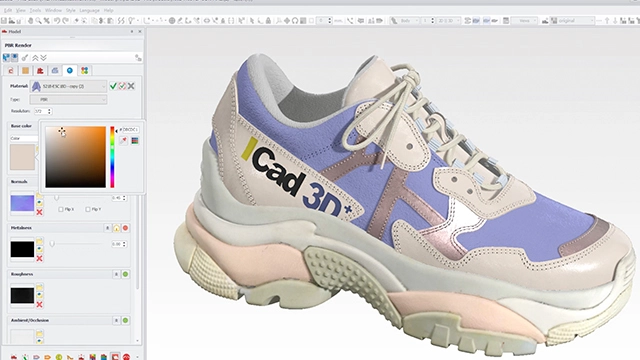Click the rainbow hue strip
Viewport: 640px width, 360px height.
click(112, 157)
